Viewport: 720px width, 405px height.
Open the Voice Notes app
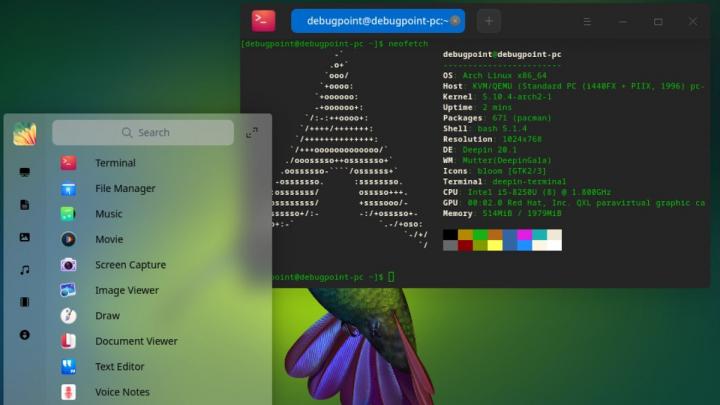pos(122,392)
